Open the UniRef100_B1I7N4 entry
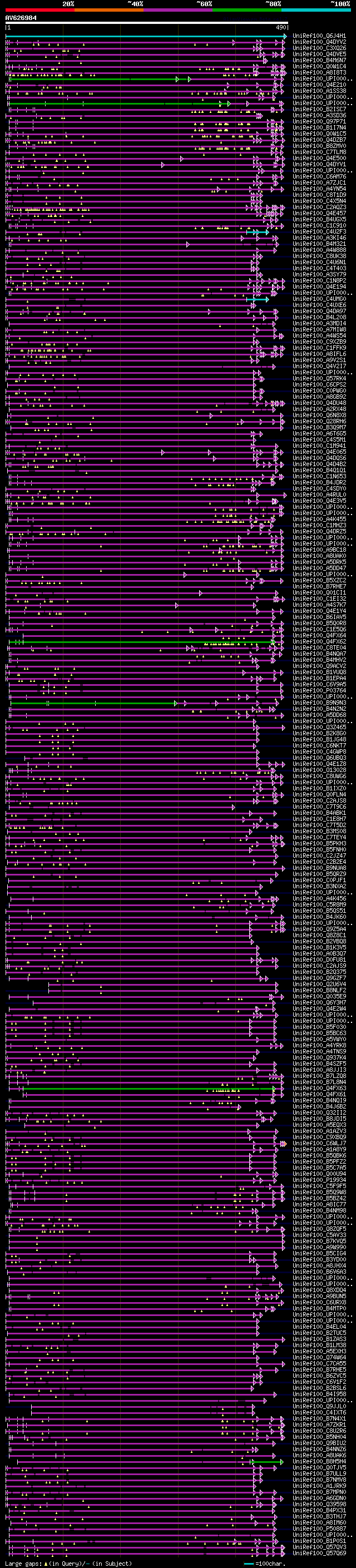The image size is (356, 1568). pyautogui.click(x=319, y=128)
